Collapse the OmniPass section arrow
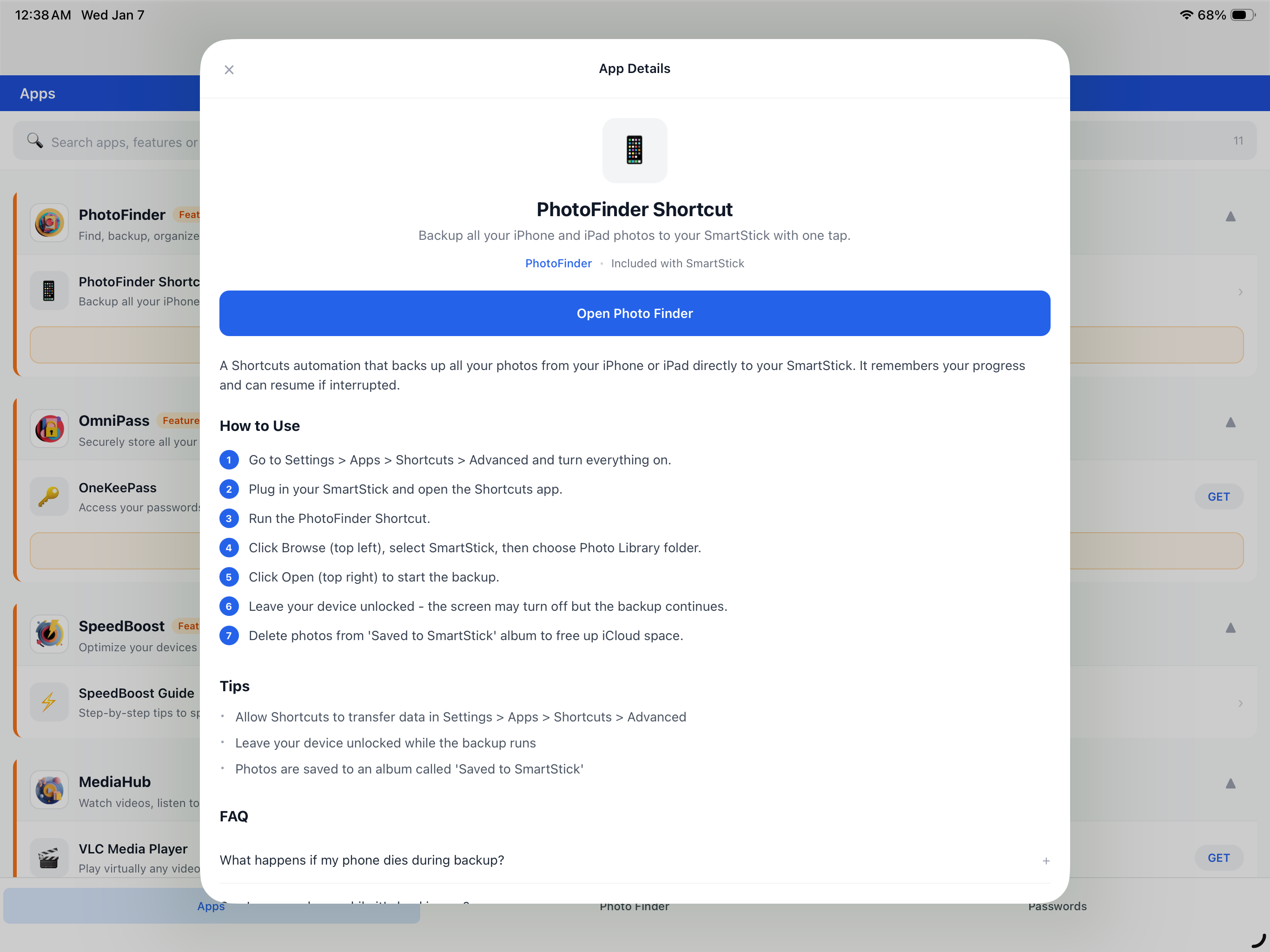The image size is (1270, 952). pyautogui.click(x=1230, y=423)
